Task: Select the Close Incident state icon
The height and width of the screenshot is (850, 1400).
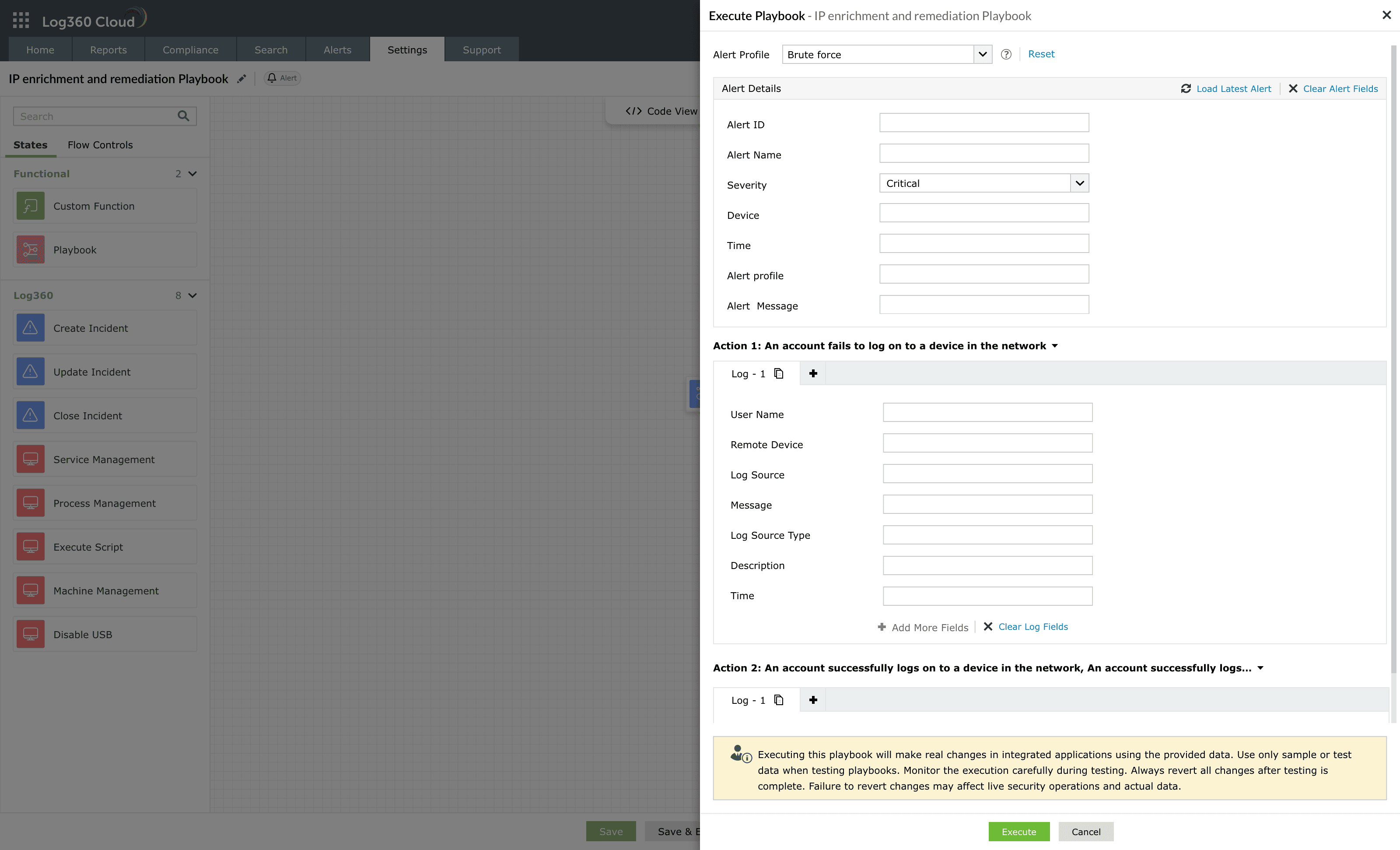Action: [x=31, y=416]
